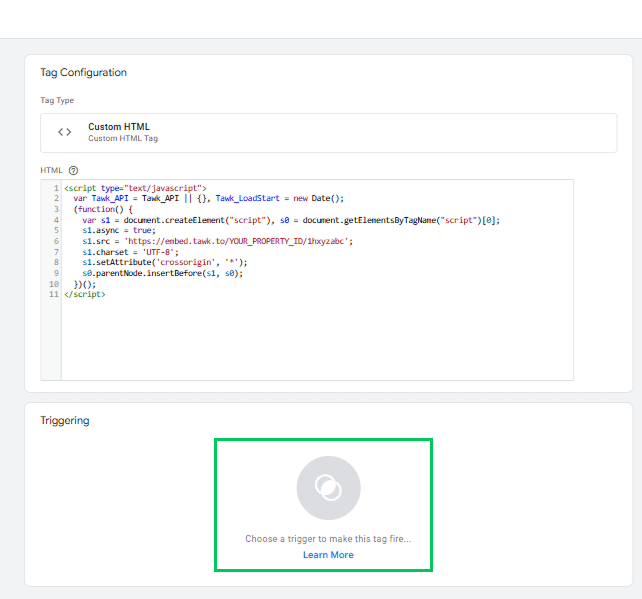Click the Custom HTML code brackets icon
642x599 pixels.
pyautogui.click(x=65, y=132)
